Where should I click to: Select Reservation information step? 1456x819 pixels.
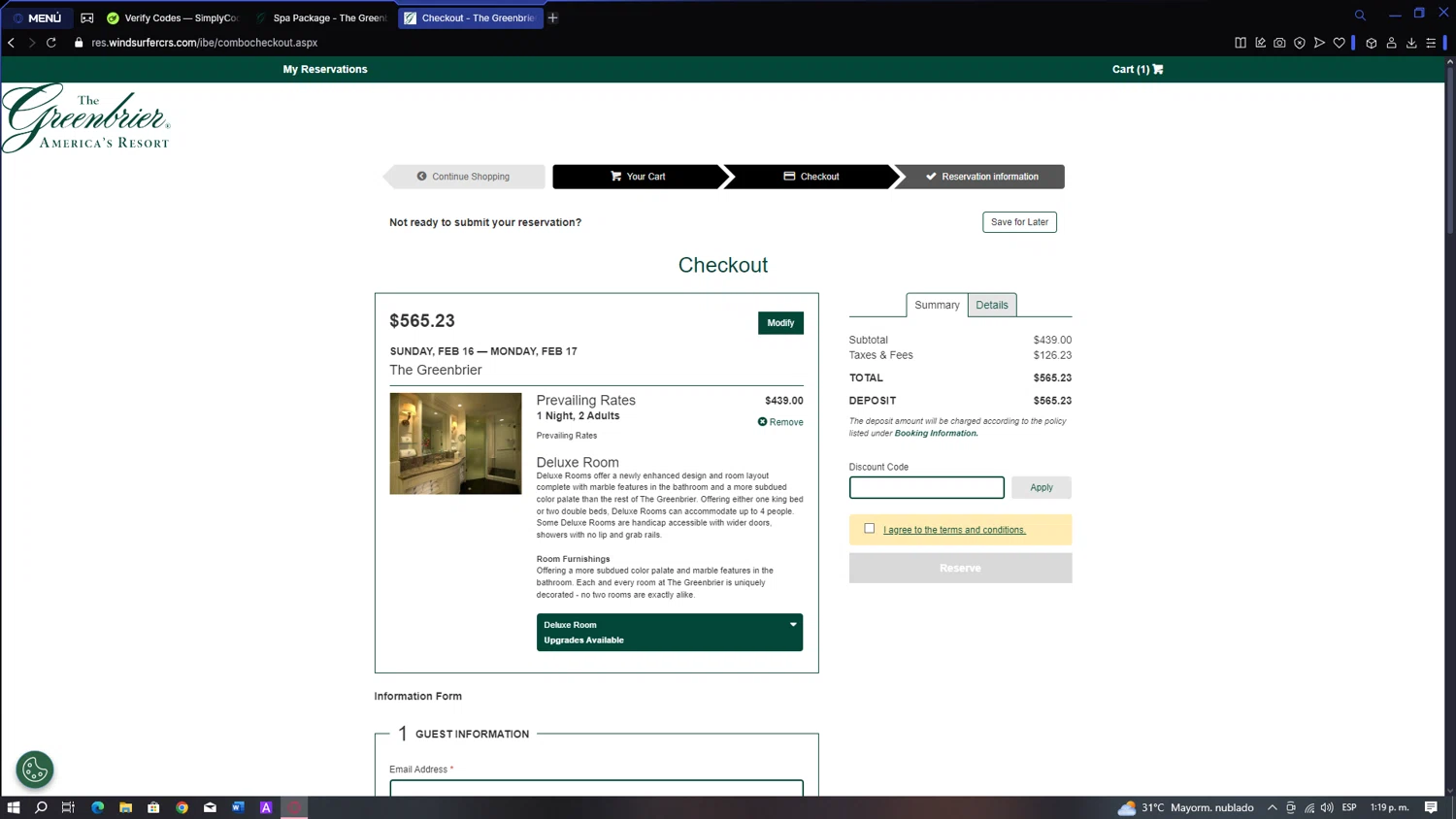click(x=981, y=177)
